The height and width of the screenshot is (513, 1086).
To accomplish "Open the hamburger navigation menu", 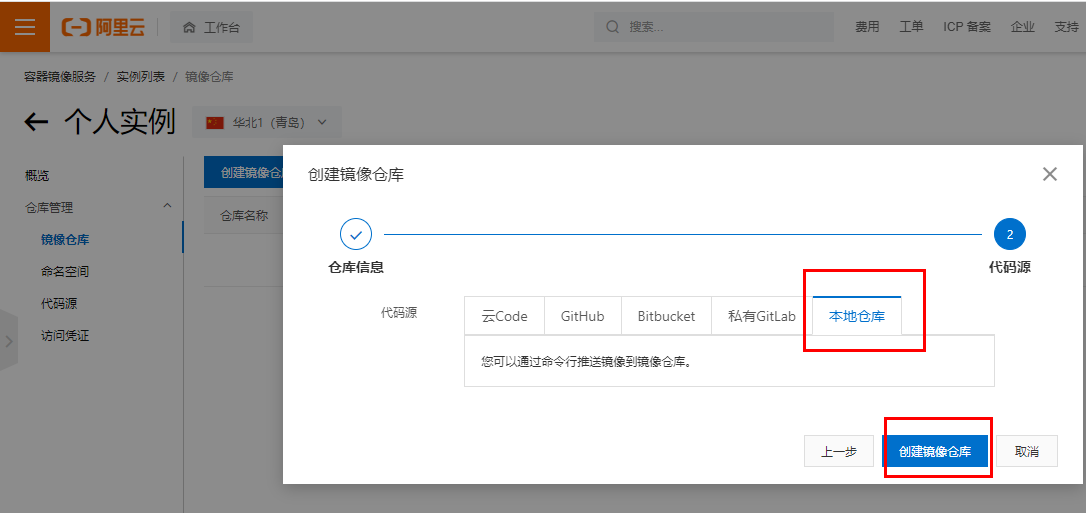I will click(x=25, y=27).
